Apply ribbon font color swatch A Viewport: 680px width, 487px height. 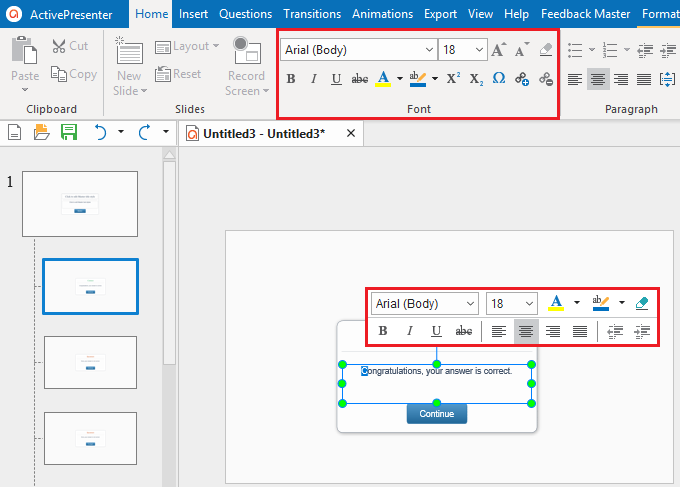(x=383, y=79)
